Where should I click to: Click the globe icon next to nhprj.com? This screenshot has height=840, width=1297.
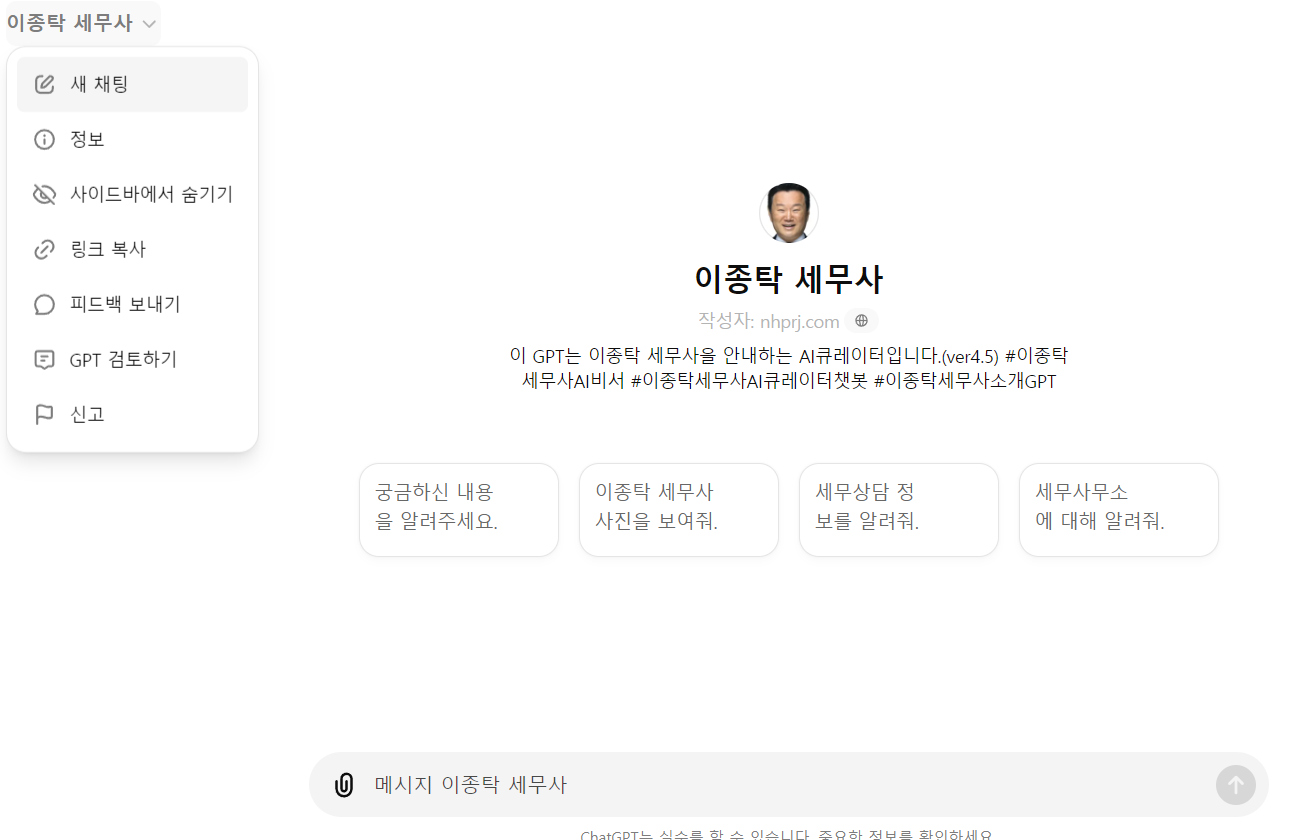pyautogui.click(x=861, y=321)
